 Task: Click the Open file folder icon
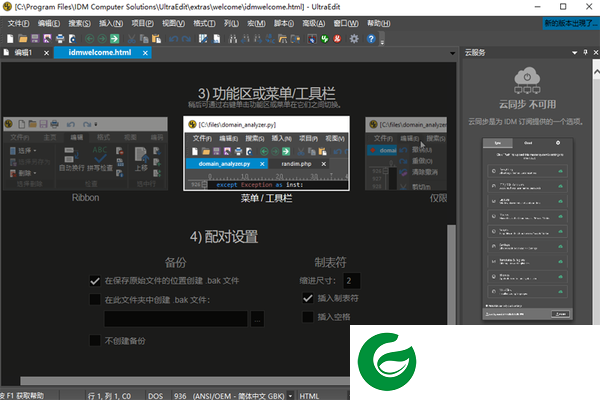pos(23,39)
